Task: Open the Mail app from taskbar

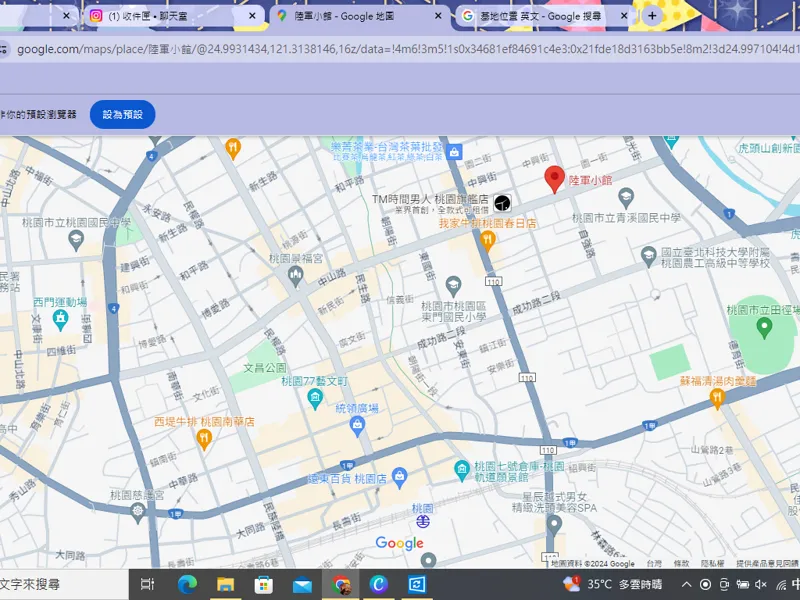Action: [302, 584]
